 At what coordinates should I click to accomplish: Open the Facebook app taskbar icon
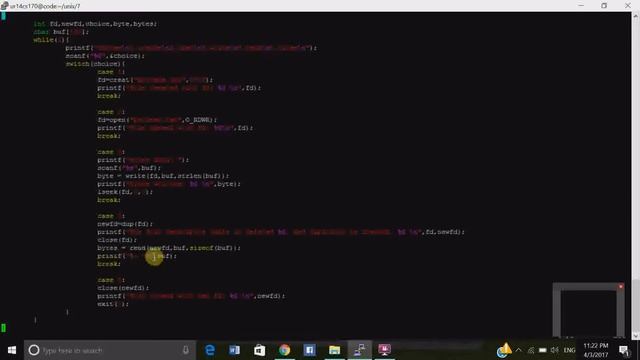pos(309,350)
